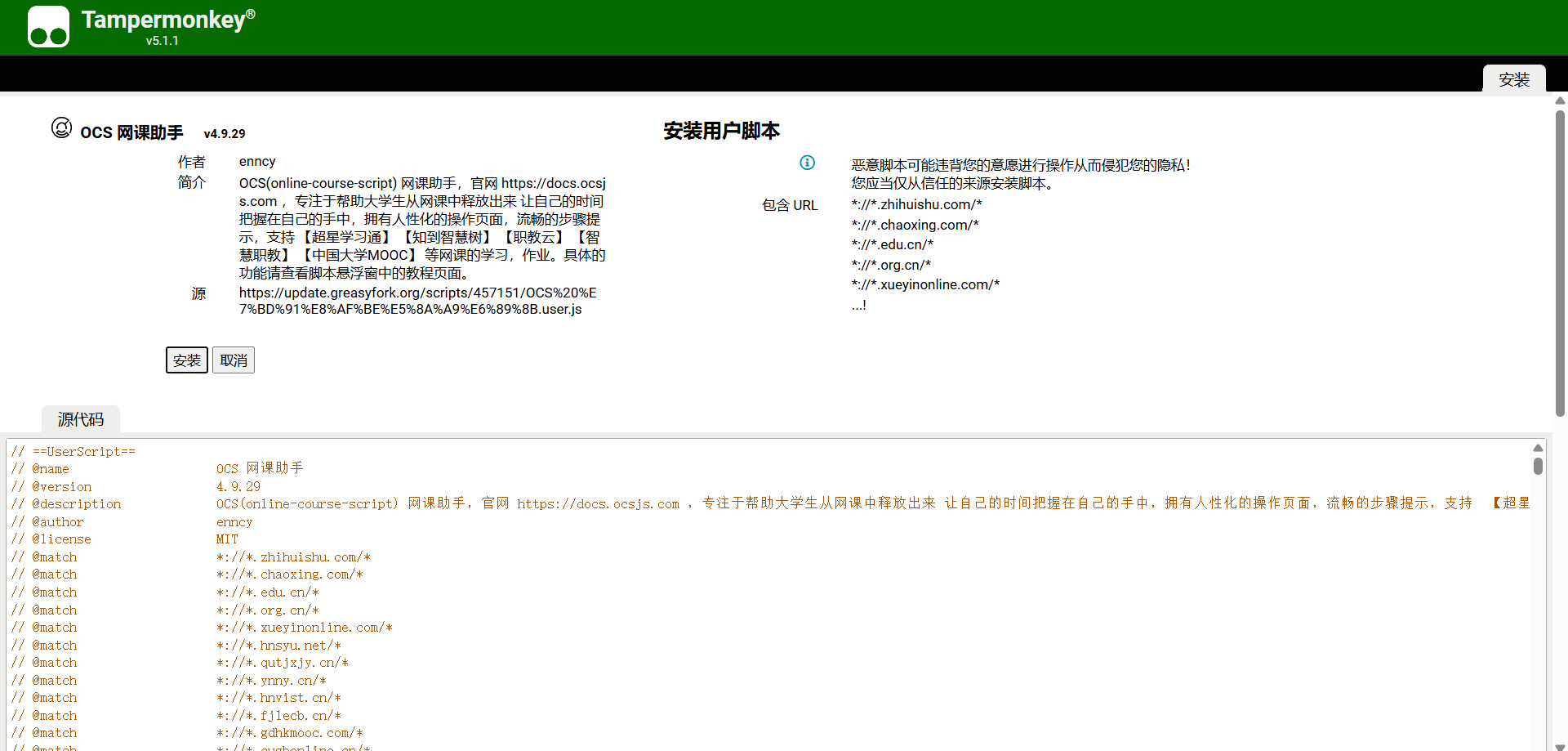Click the Tampermonkey logo icon
Screen dimensions: 1568x751
(48, 27)
